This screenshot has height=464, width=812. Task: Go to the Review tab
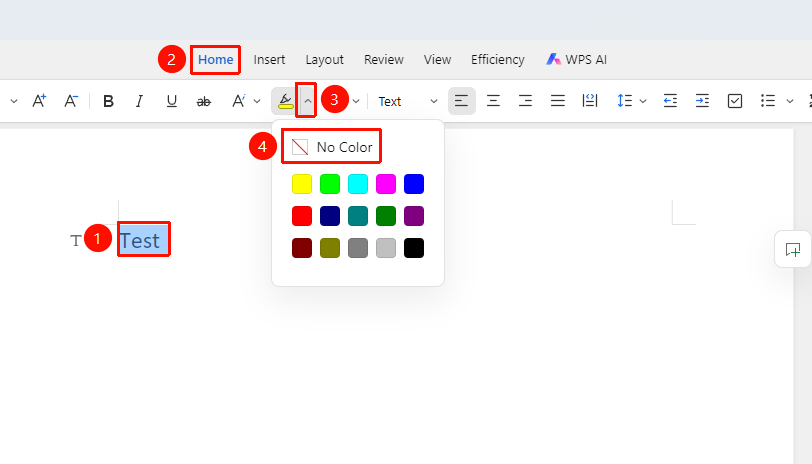384,60
